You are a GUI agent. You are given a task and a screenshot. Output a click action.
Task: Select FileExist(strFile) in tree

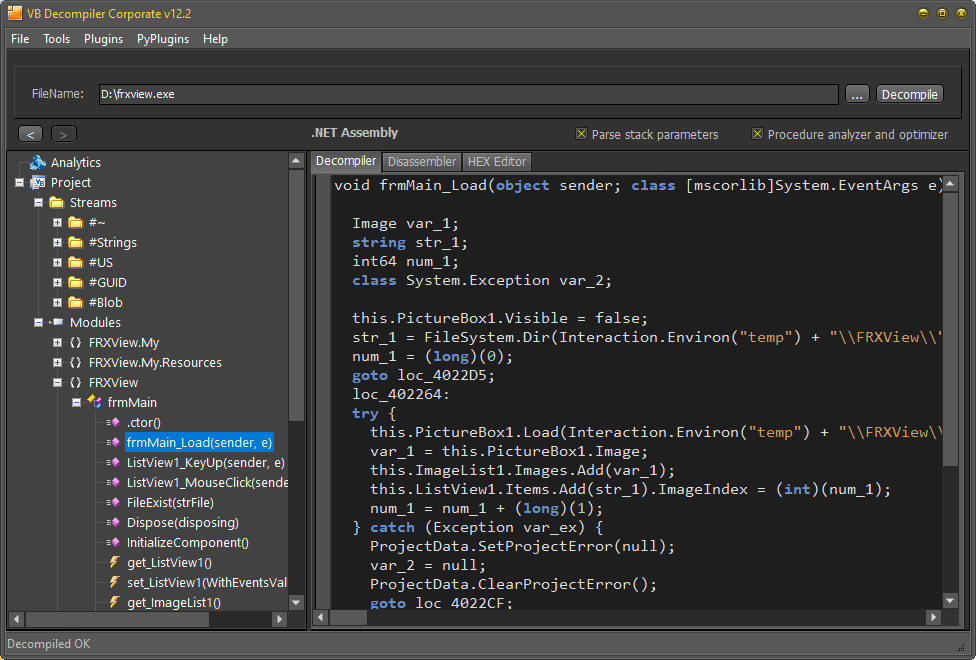tap(170, 502)
